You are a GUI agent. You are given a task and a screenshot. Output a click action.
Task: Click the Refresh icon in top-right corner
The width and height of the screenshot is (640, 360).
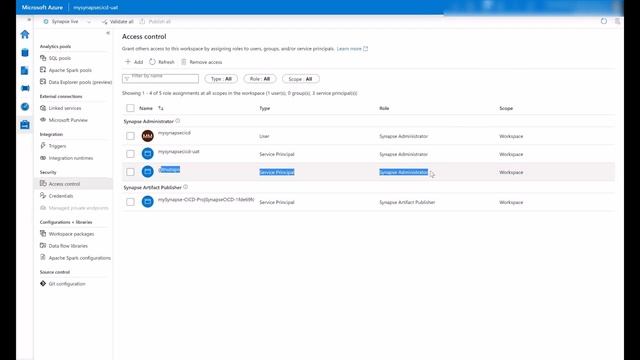coord(604,21)
